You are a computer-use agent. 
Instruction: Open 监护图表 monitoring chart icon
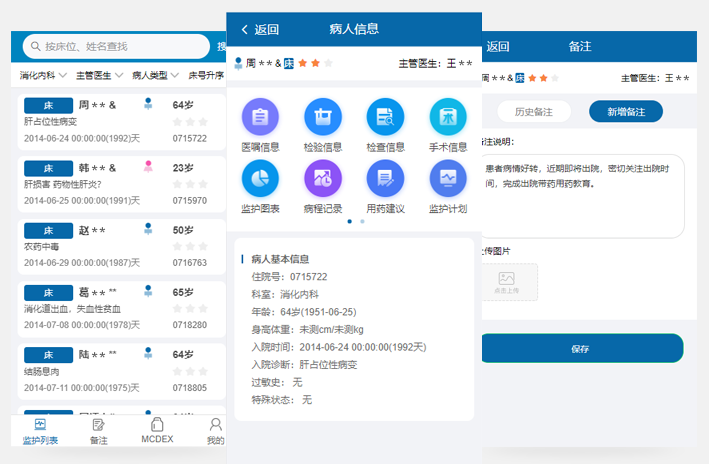click(260, 179)
